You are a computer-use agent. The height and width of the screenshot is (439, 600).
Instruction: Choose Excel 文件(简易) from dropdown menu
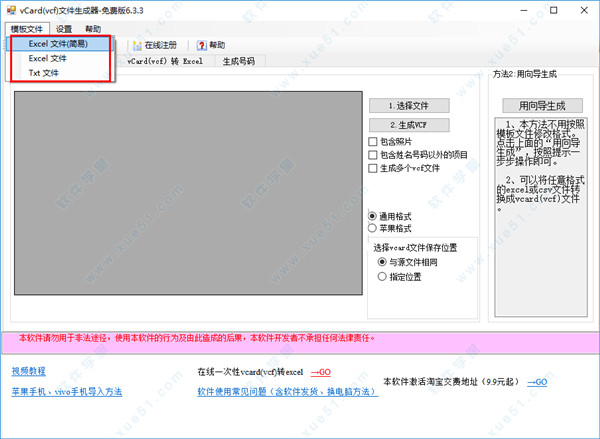[58, 44]
